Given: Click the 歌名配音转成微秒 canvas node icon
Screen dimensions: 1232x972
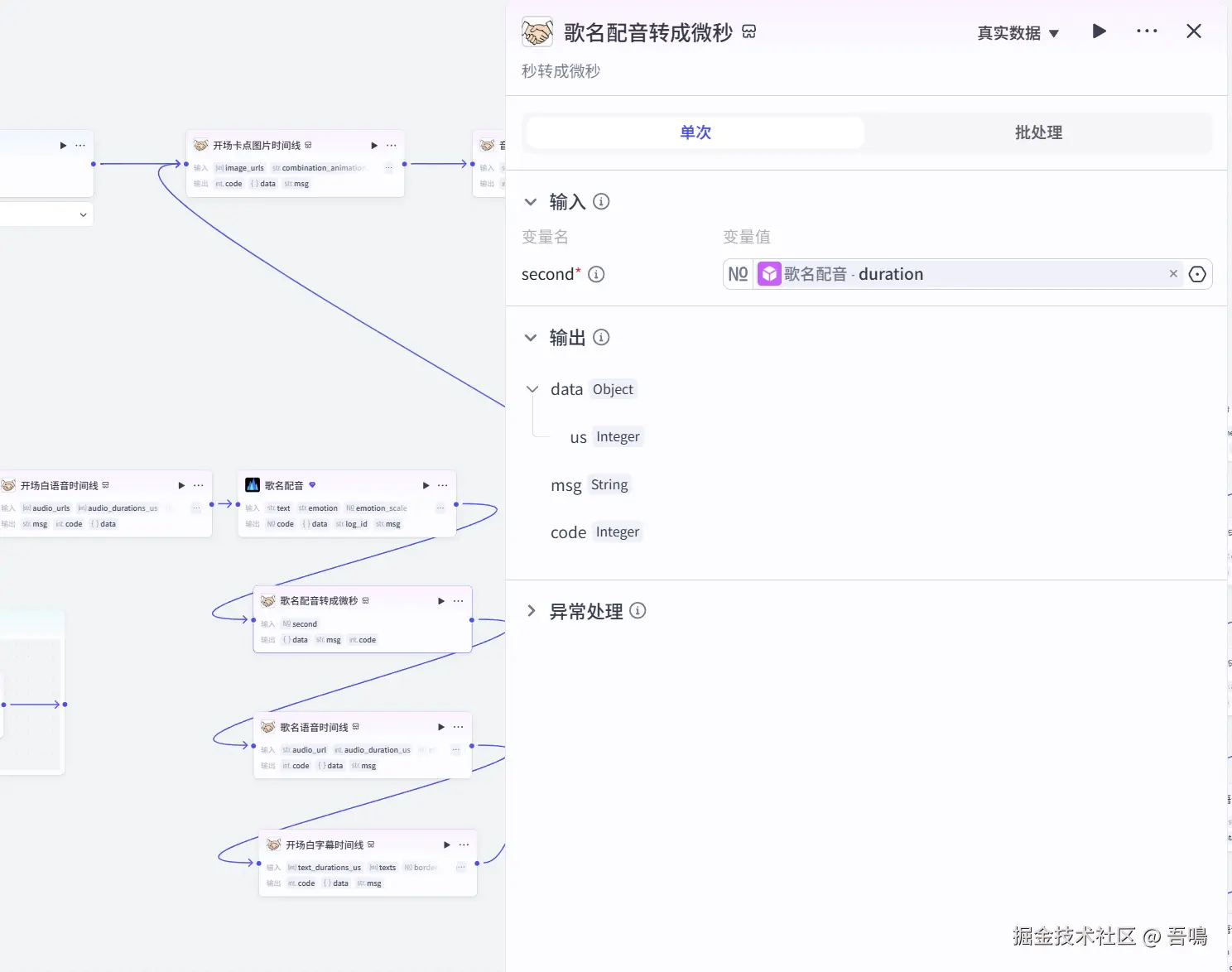Looking at the screenshot, I should coord(268,601).
